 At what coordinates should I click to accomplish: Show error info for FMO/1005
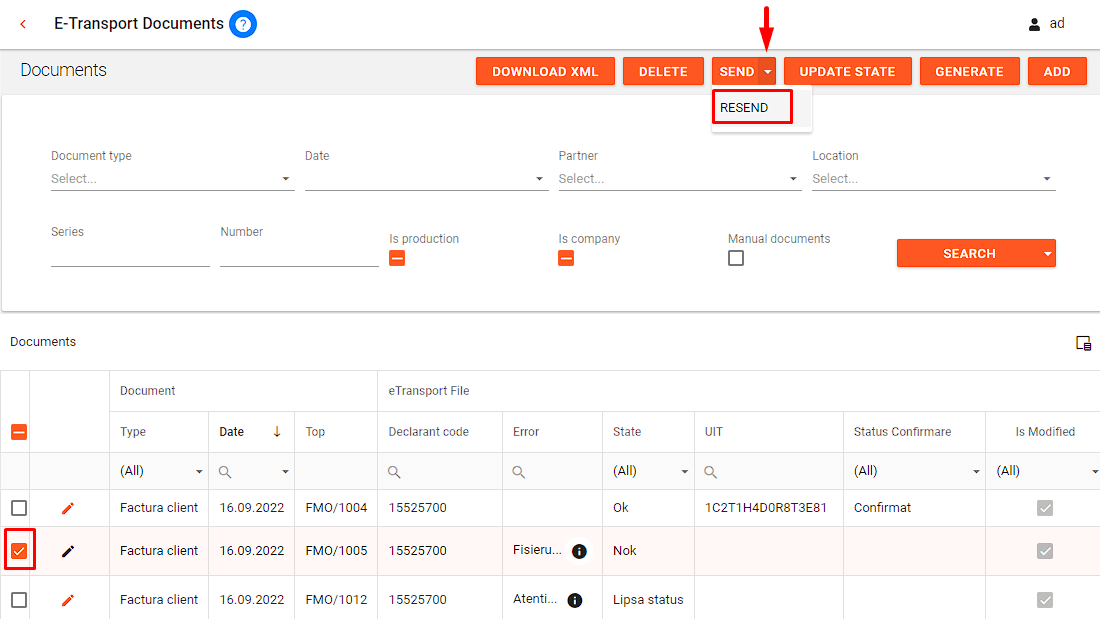click(579, 551)
